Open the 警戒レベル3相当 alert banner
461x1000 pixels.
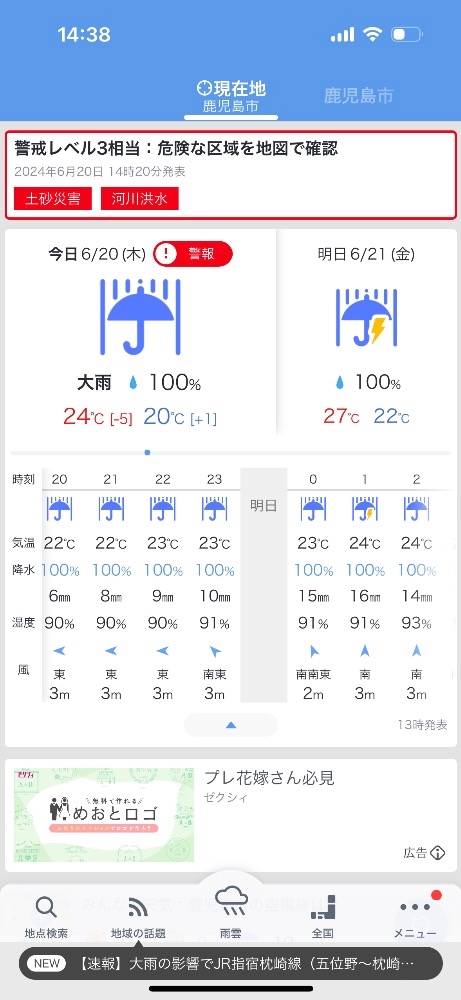231,175
